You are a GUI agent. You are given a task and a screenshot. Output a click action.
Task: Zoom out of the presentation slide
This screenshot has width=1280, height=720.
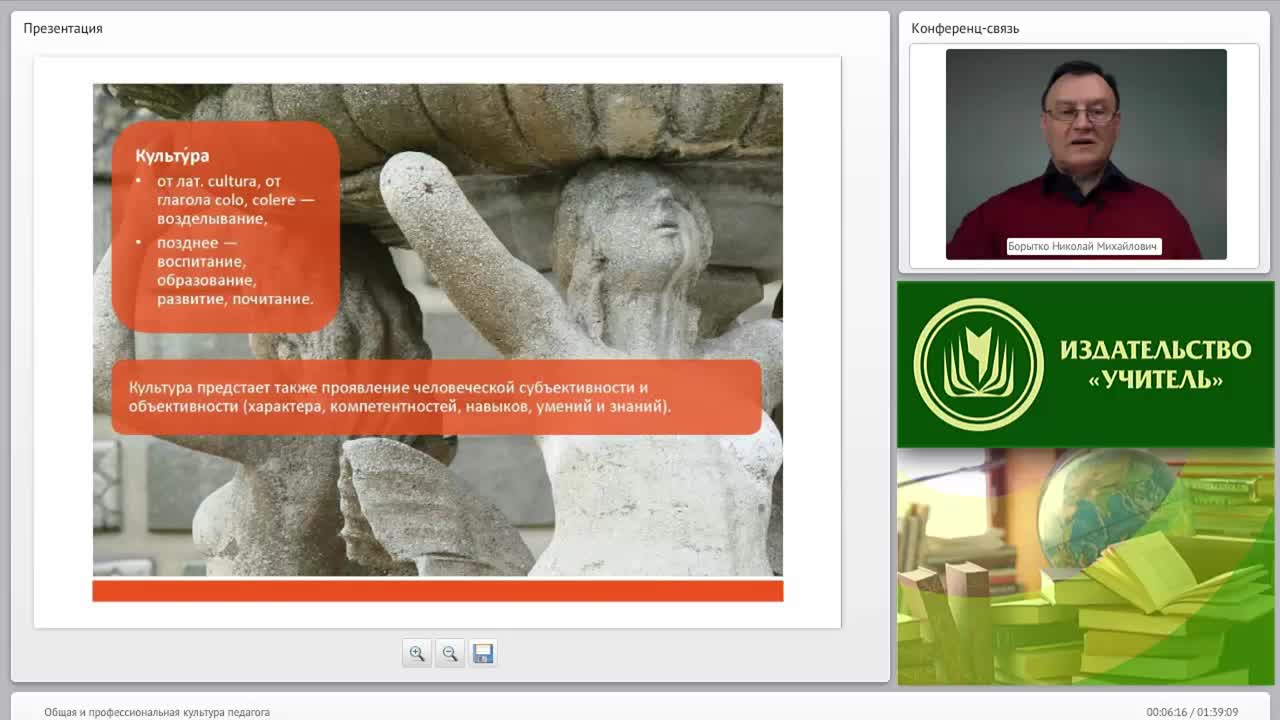[450, 653]
